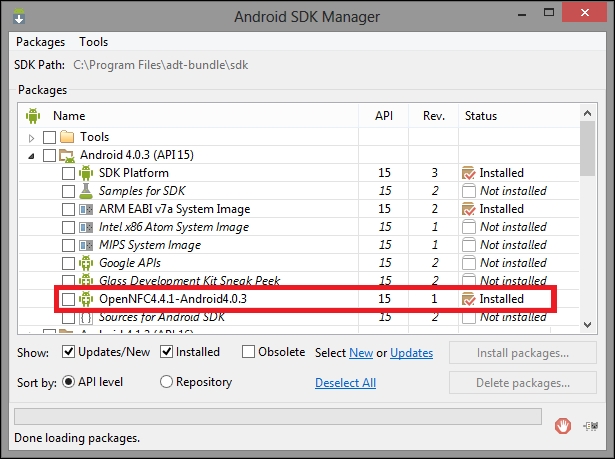Click OpenNFC installed status icon

point(469,299)
